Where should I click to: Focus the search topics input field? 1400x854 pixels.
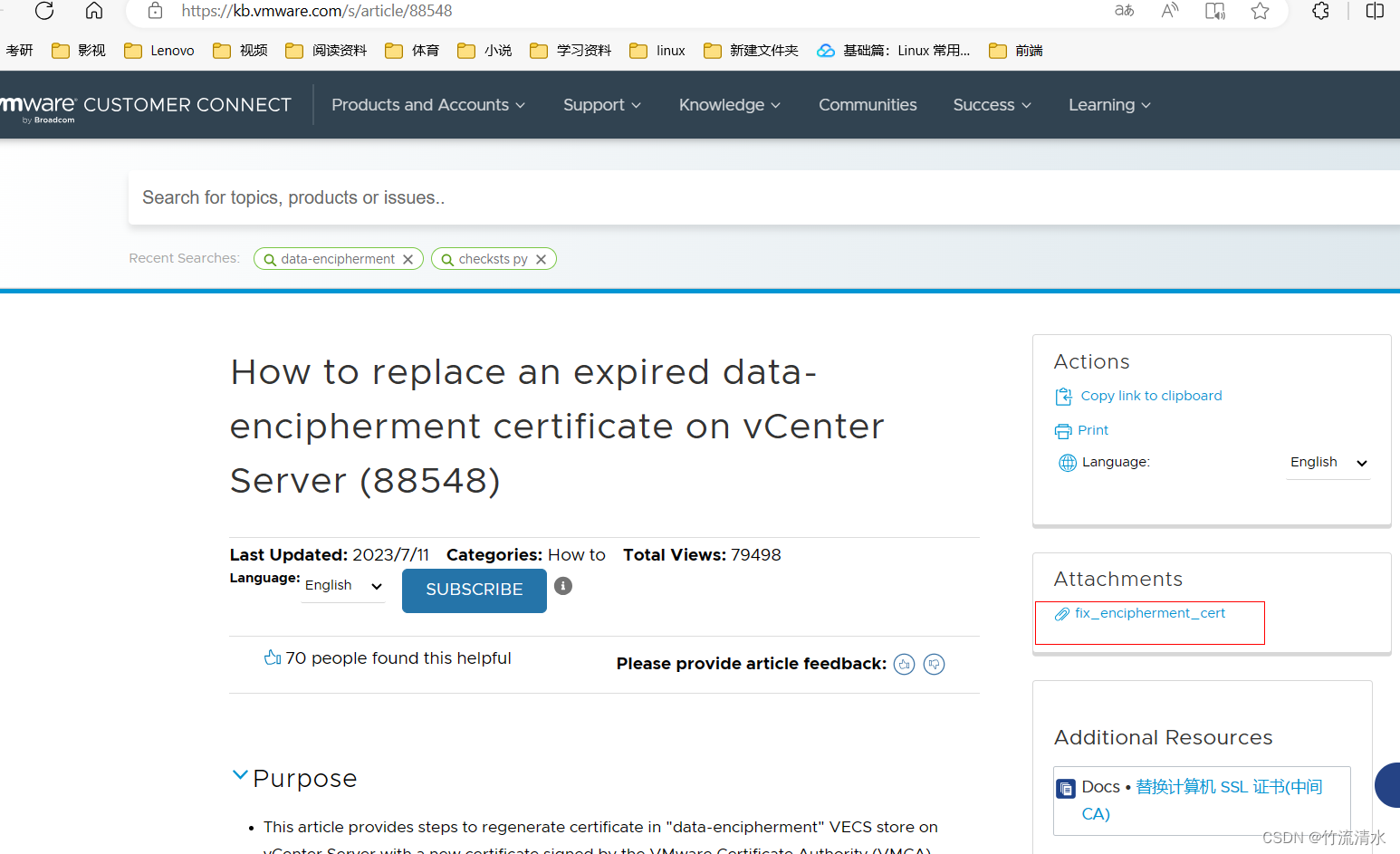(x=764, y=197)
